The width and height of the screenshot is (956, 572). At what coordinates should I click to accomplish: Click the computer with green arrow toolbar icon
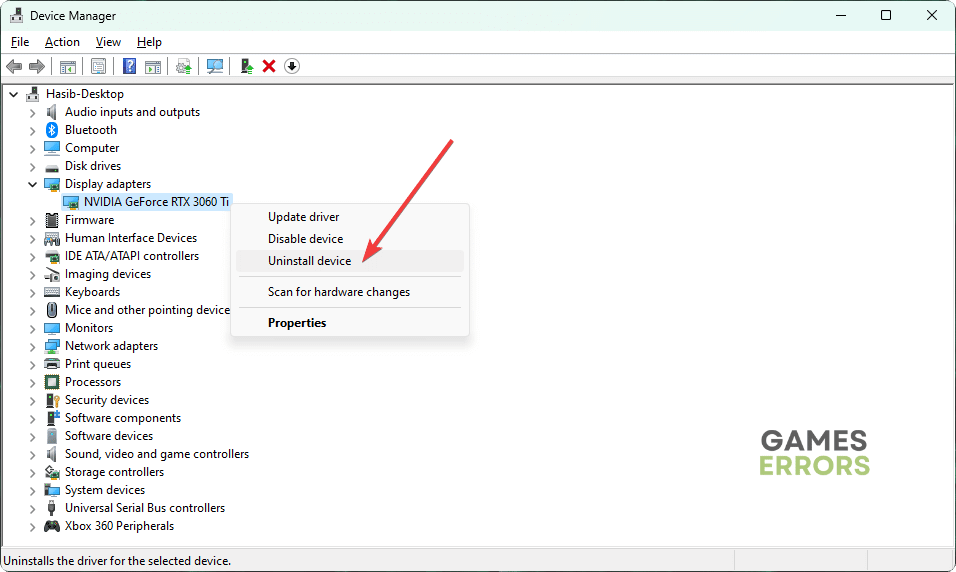tap(246, 66)
